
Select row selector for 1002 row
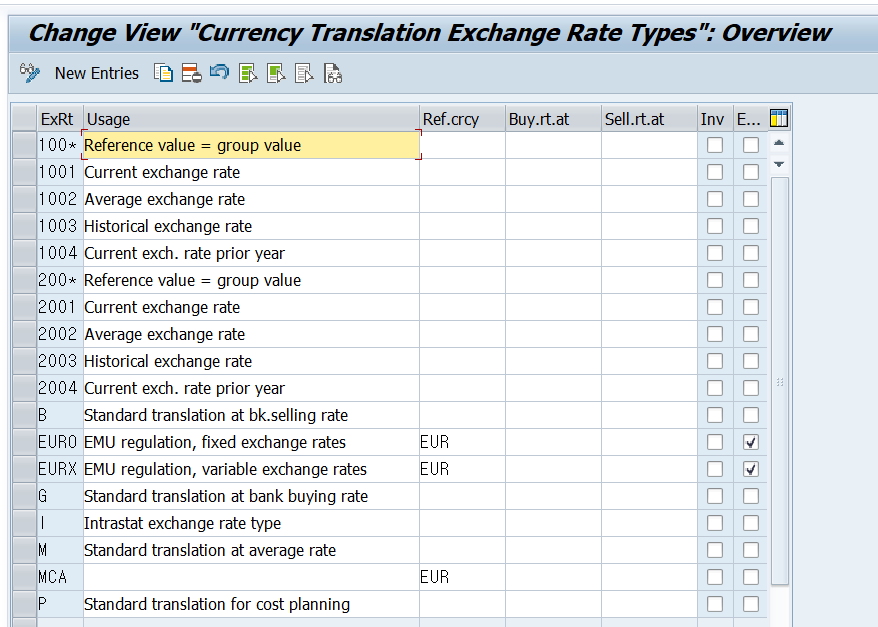(x=24, y=199)
